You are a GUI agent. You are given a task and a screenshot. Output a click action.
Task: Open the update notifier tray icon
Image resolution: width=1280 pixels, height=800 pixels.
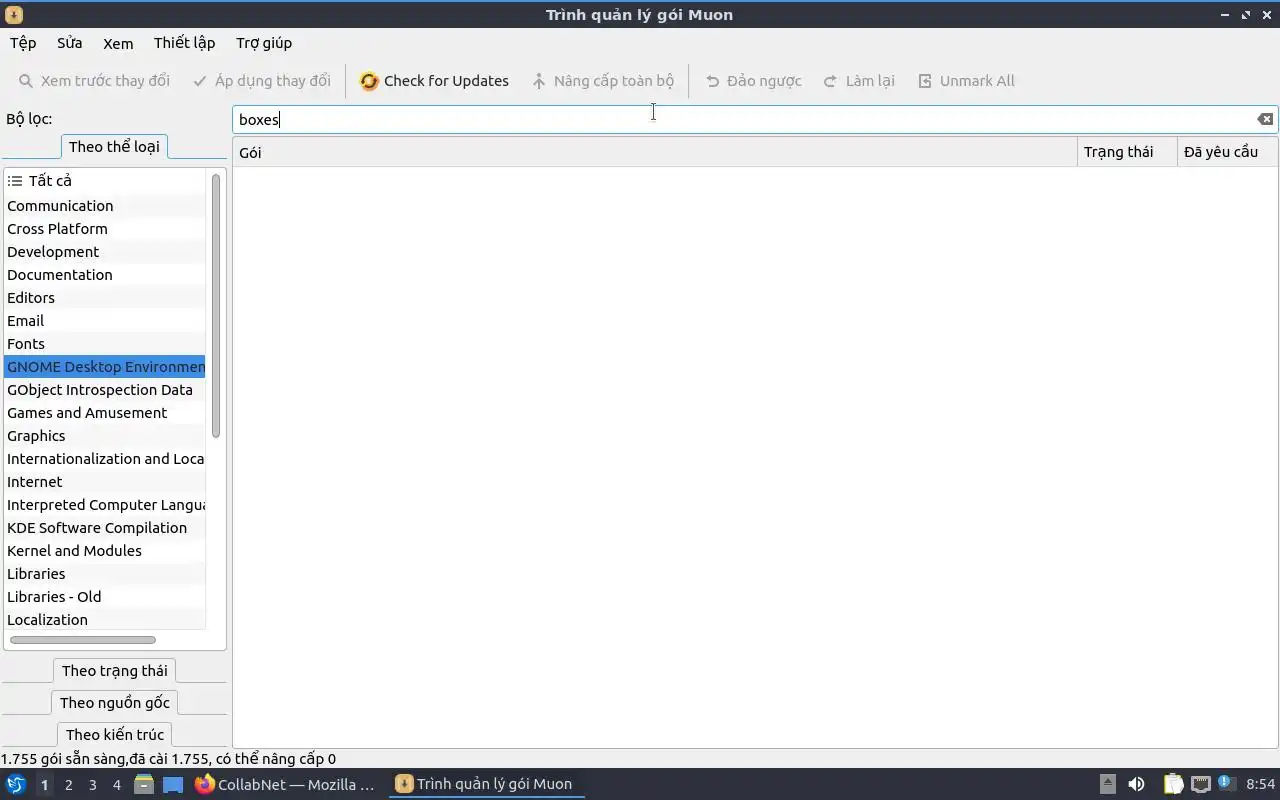click(x=1225, y=785)
